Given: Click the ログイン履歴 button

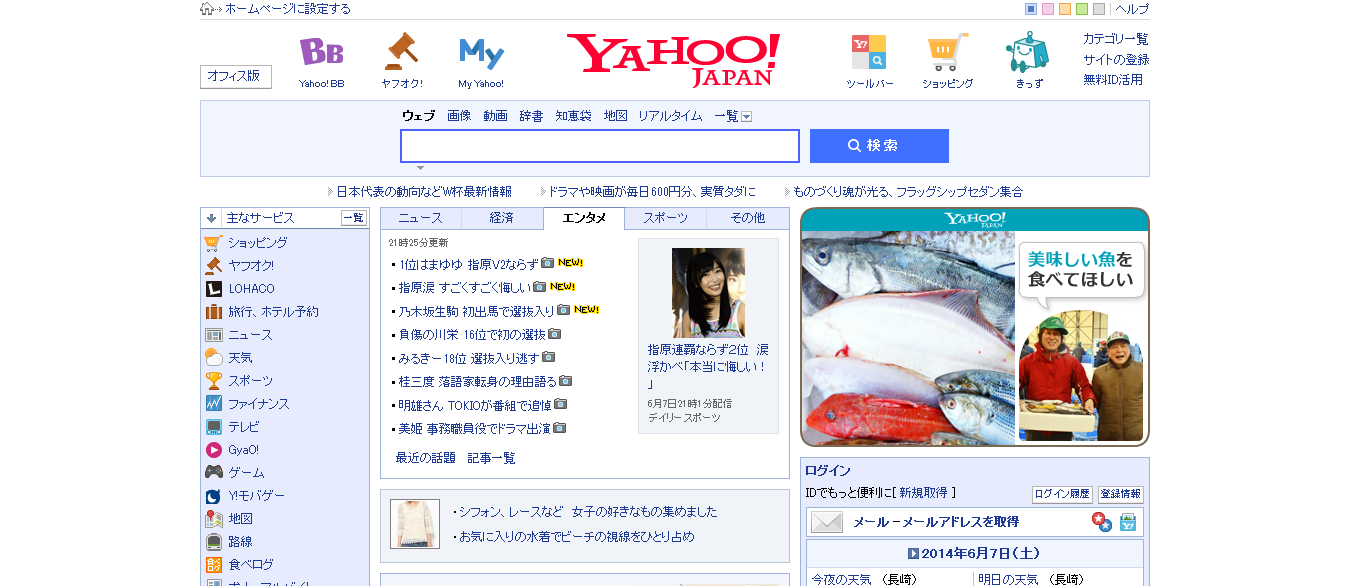Looking at the screenshot, I should click(x=1062, y=494).
